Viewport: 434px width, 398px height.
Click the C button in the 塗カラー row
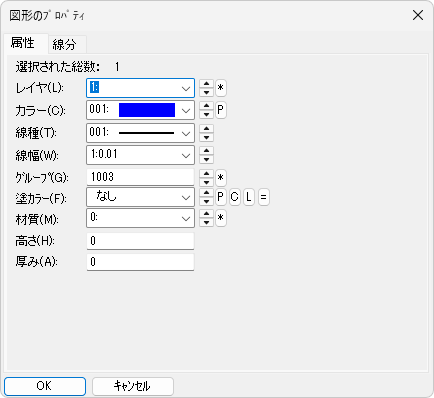(x=235, y=197)
